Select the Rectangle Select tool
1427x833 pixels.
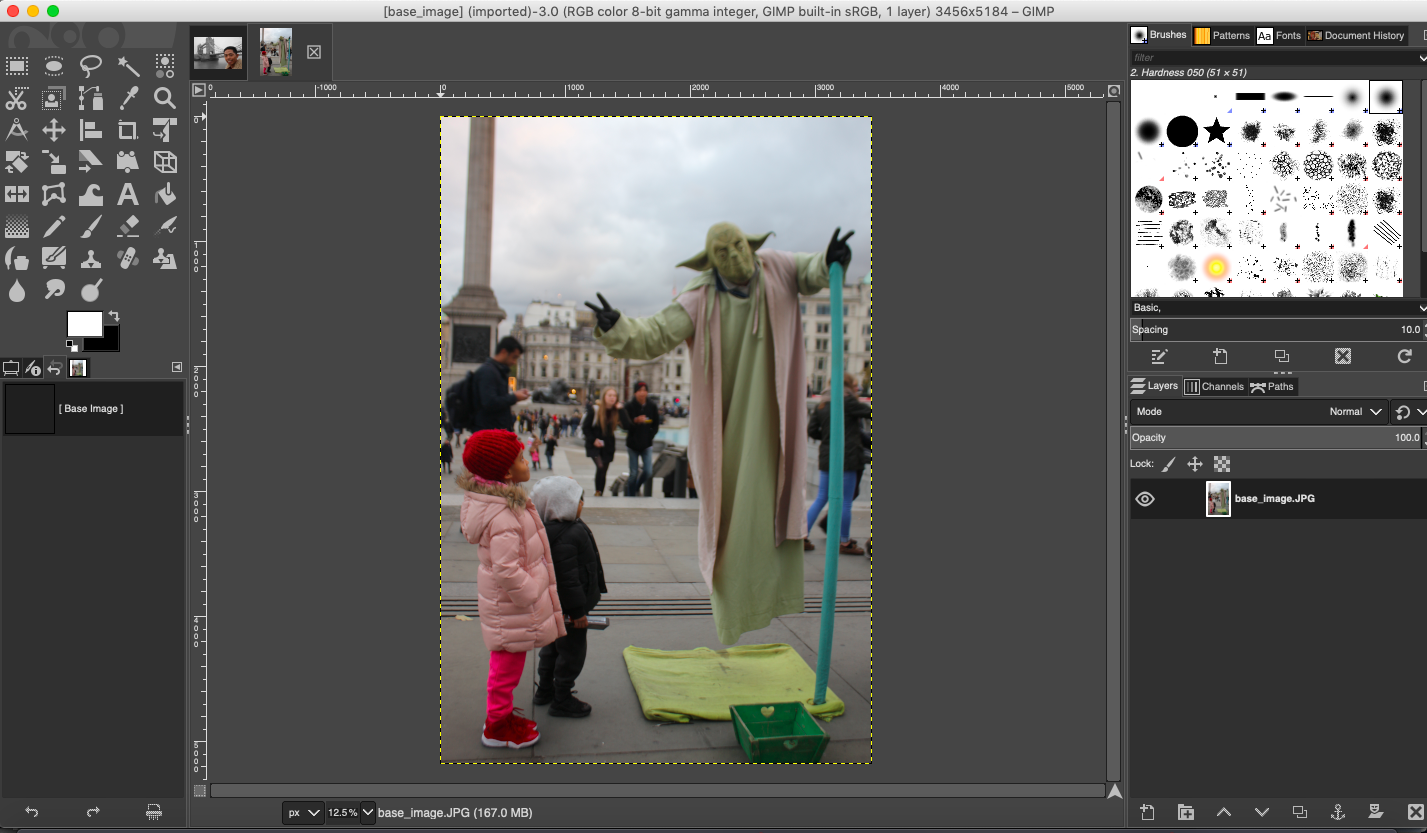click(17, 67)
